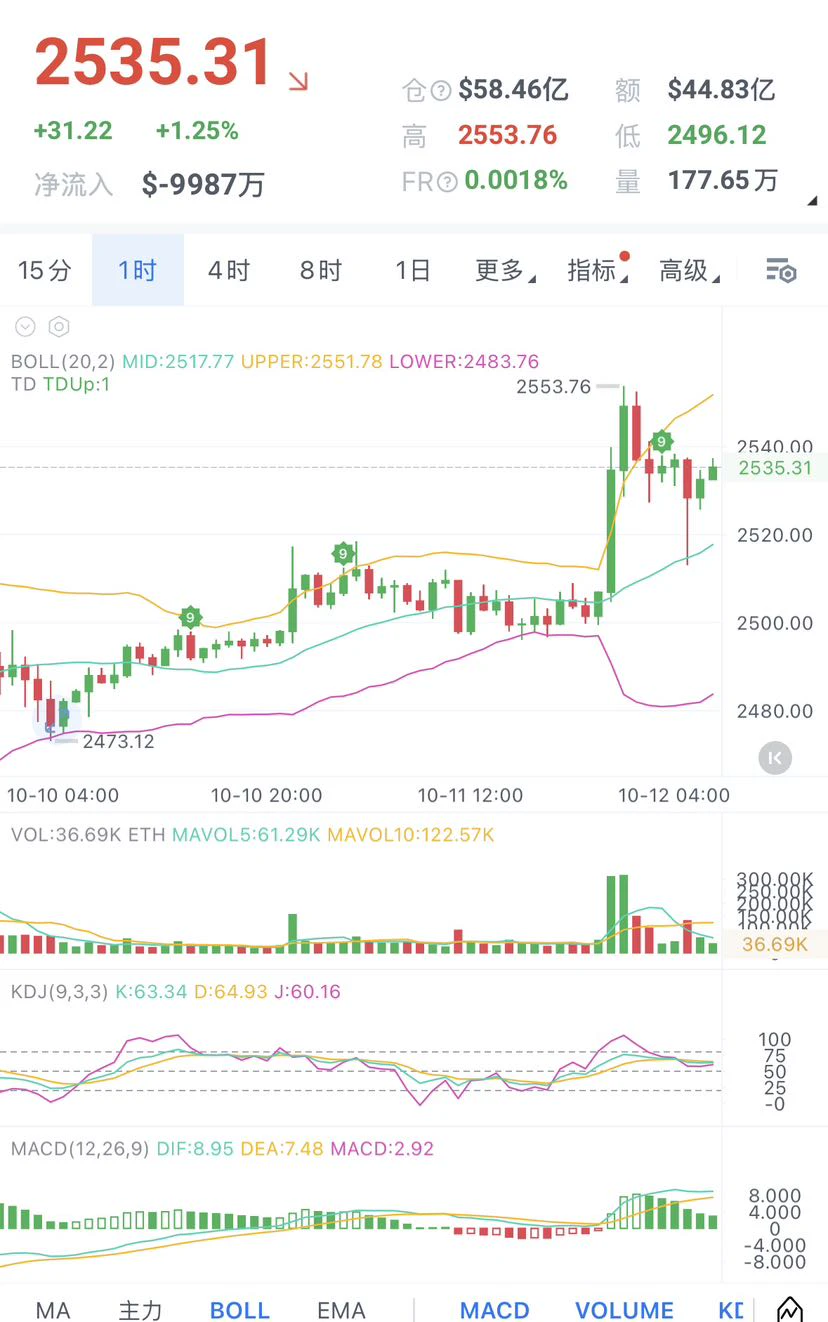Click the question mark next to 仓

tap(441, 91)
